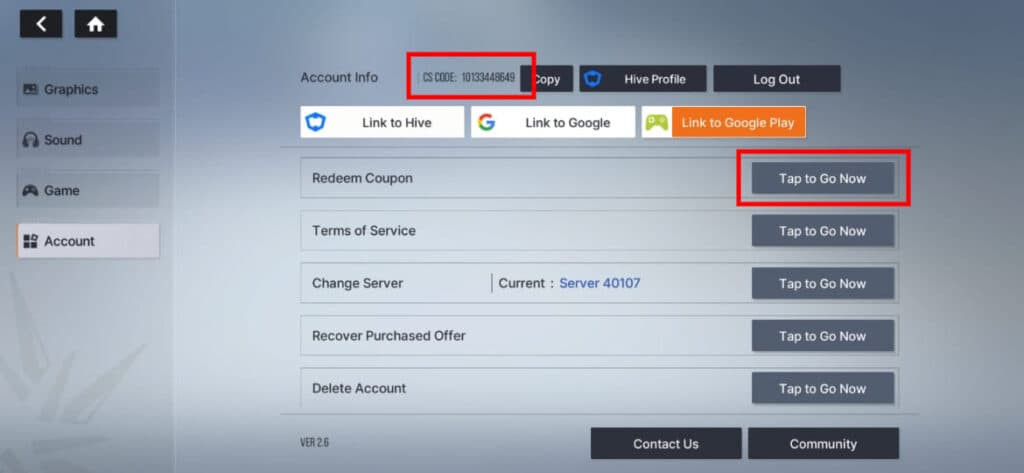Click the Delete Account label
The width and height of the screenshot is (1024, 473).
tap(359, 388)
